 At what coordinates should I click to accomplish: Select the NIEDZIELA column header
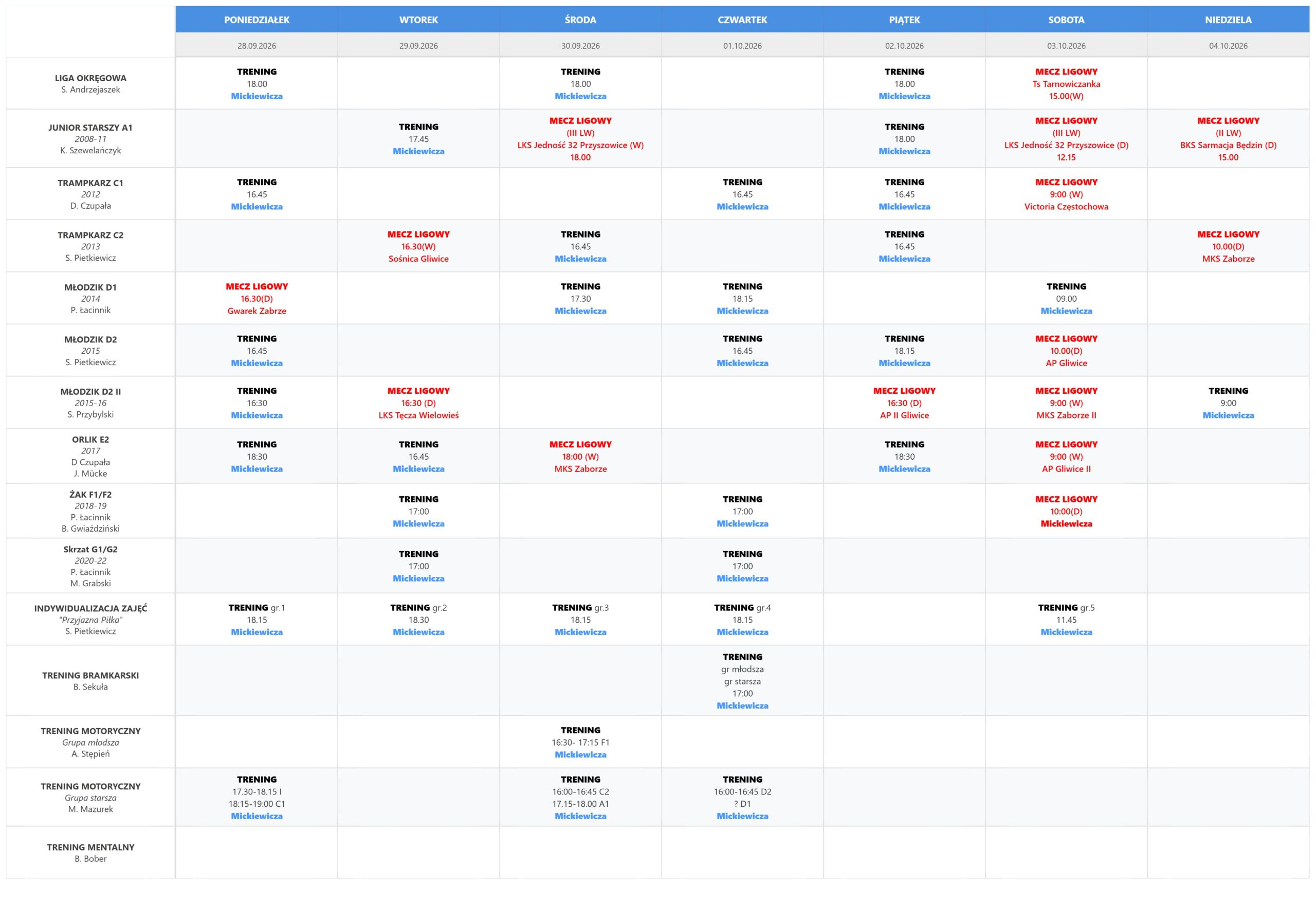pyautogui.click(x=1228, y=20)
